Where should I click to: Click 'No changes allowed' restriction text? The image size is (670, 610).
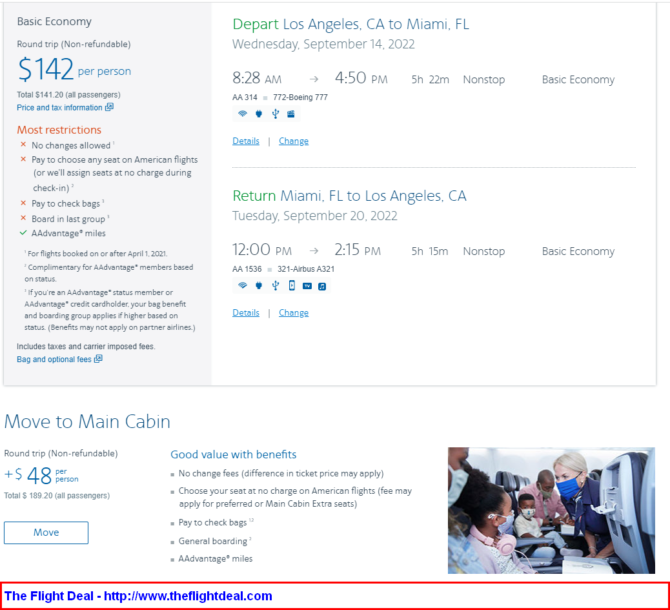71,145
